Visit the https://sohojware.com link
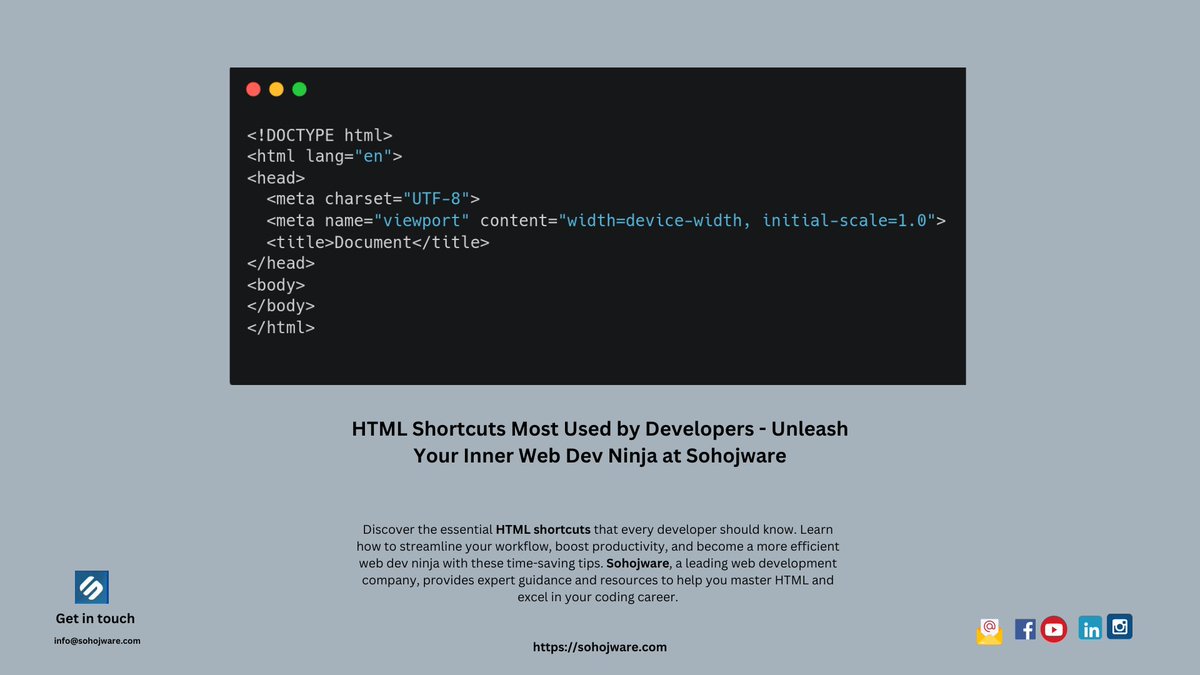 coord(600,647)
